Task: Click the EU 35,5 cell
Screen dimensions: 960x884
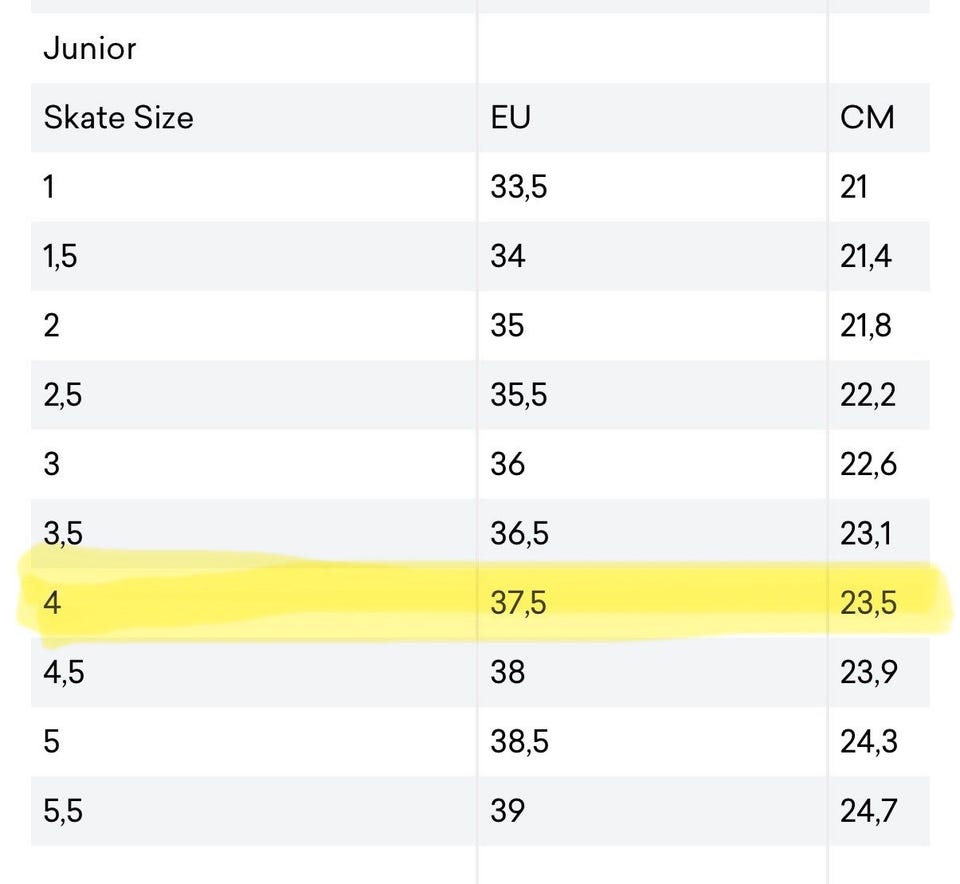Action: [x=519, y=395]
